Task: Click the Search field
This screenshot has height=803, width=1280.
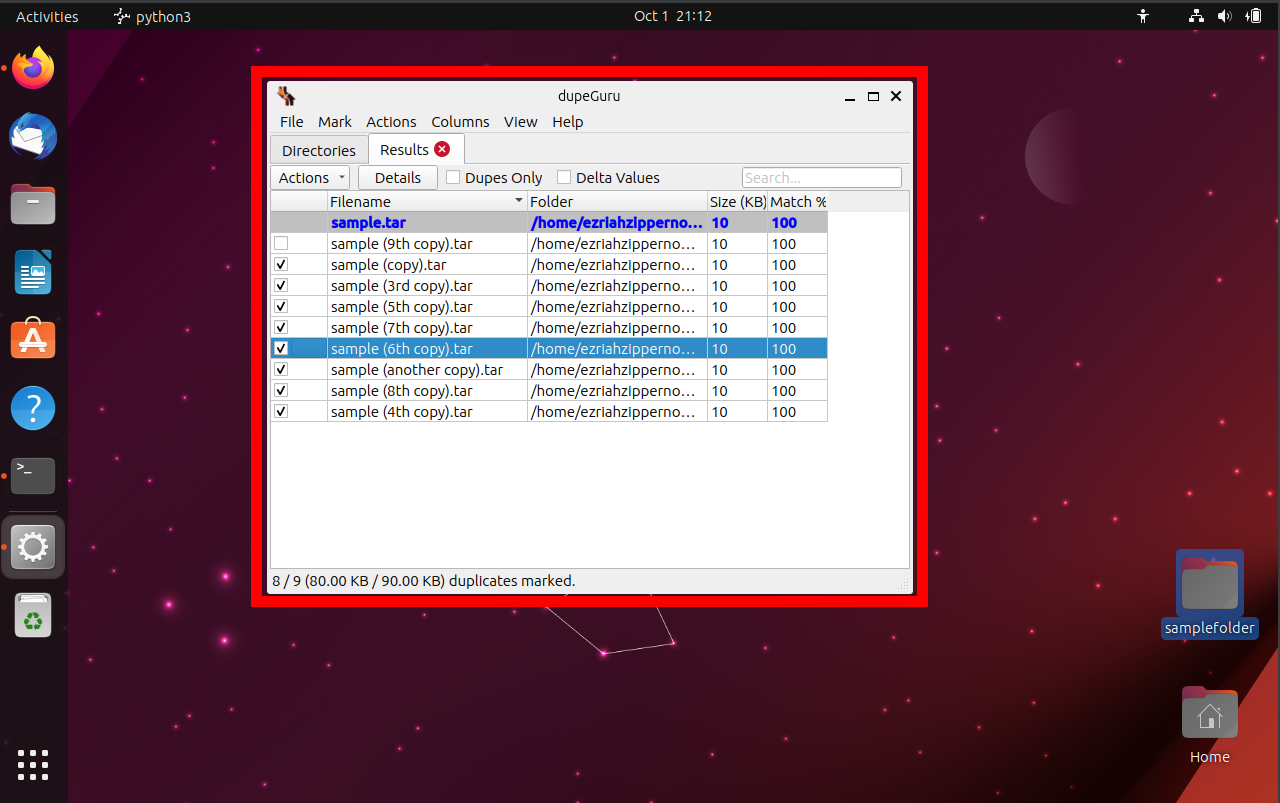Action: coord(821,177)
